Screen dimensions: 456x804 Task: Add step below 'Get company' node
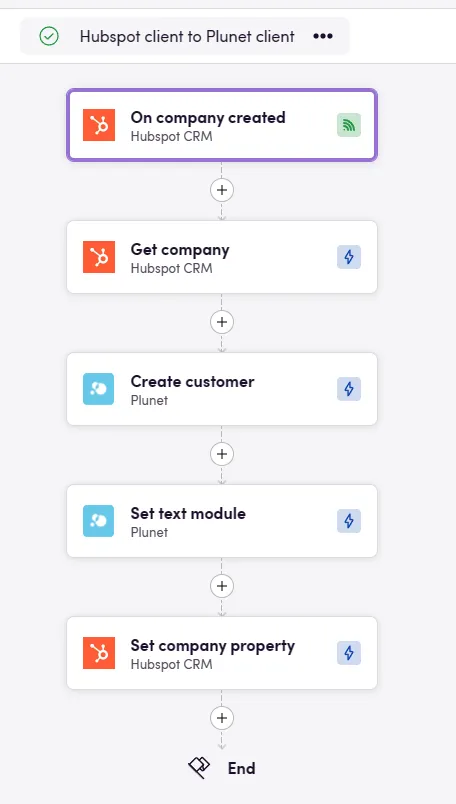(x=222, y=322)
